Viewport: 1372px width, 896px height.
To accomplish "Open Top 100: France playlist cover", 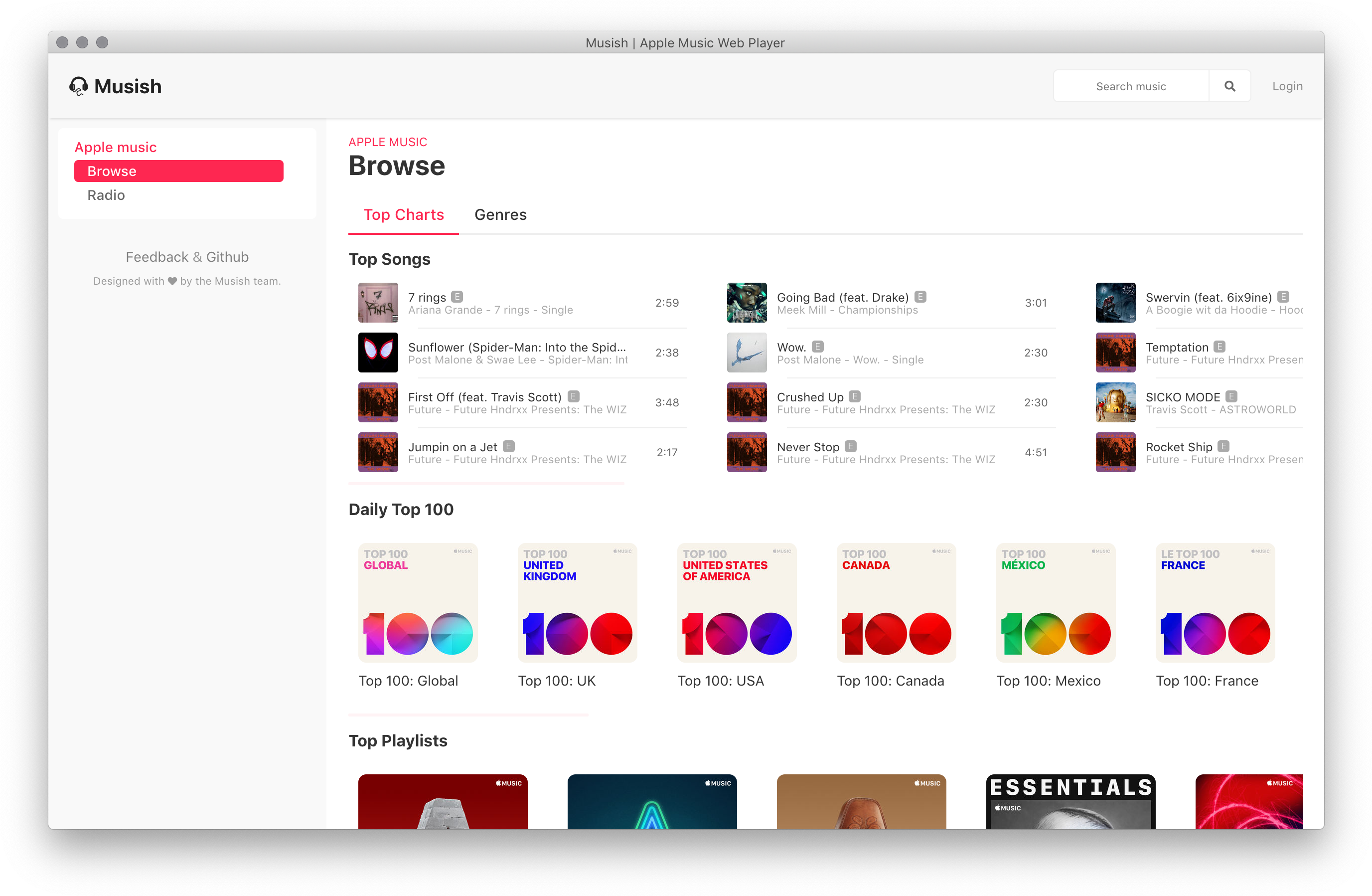I will tap(1215, 602).
